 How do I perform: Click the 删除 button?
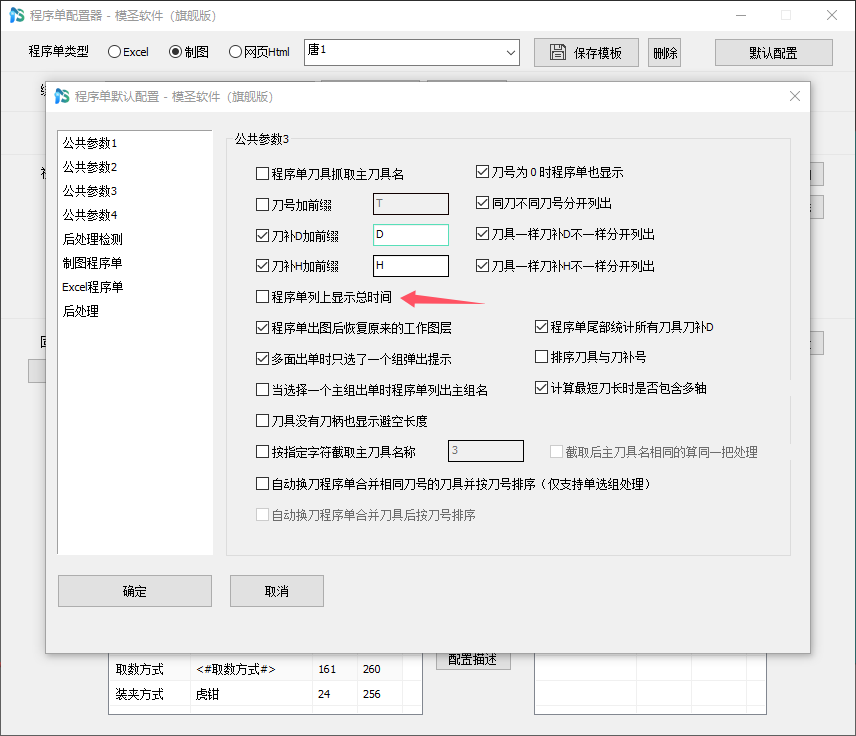point(664,53)
